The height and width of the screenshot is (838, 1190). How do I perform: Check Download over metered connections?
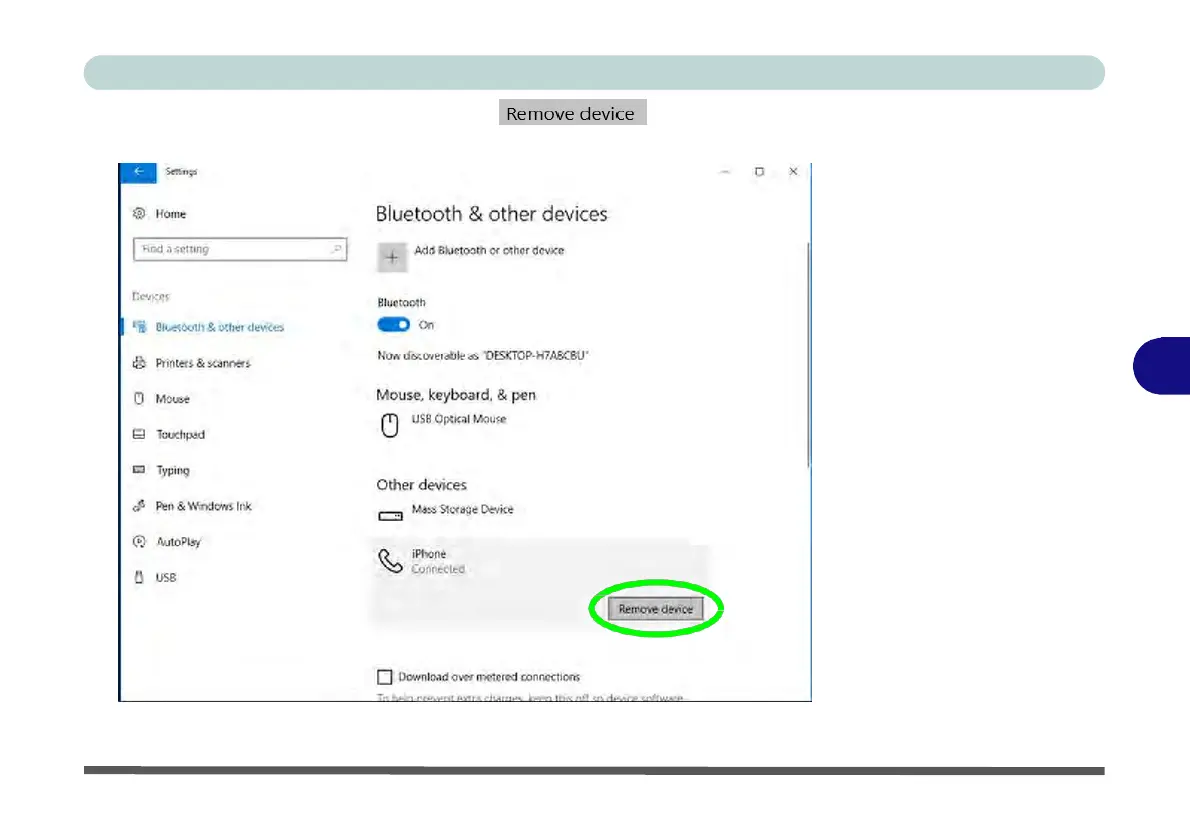[x=385, y=677]
